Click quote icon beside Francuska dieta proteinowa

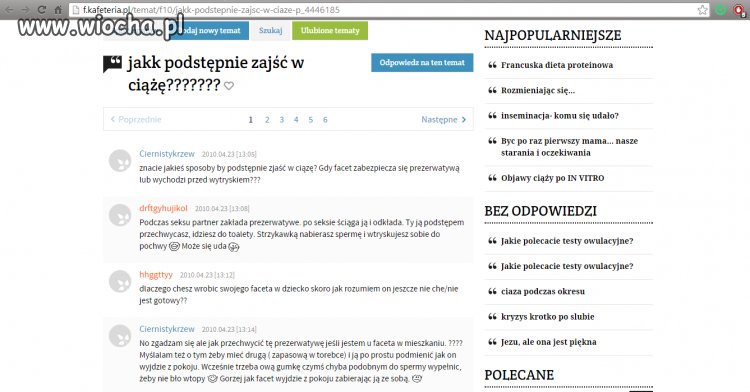[x=492, y=65]
